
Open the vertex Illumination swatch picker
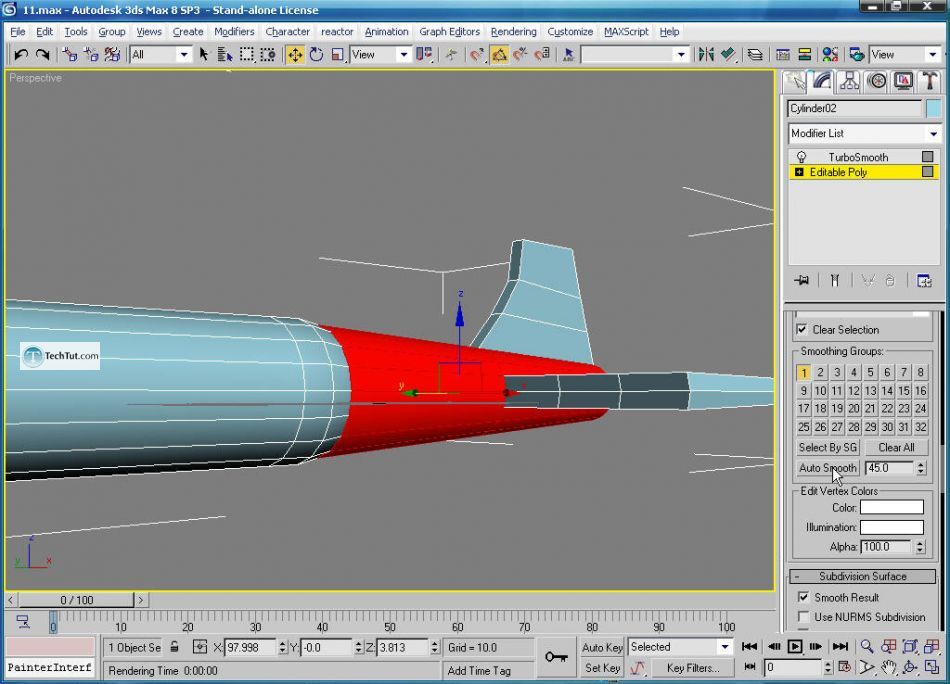(892, 527)
